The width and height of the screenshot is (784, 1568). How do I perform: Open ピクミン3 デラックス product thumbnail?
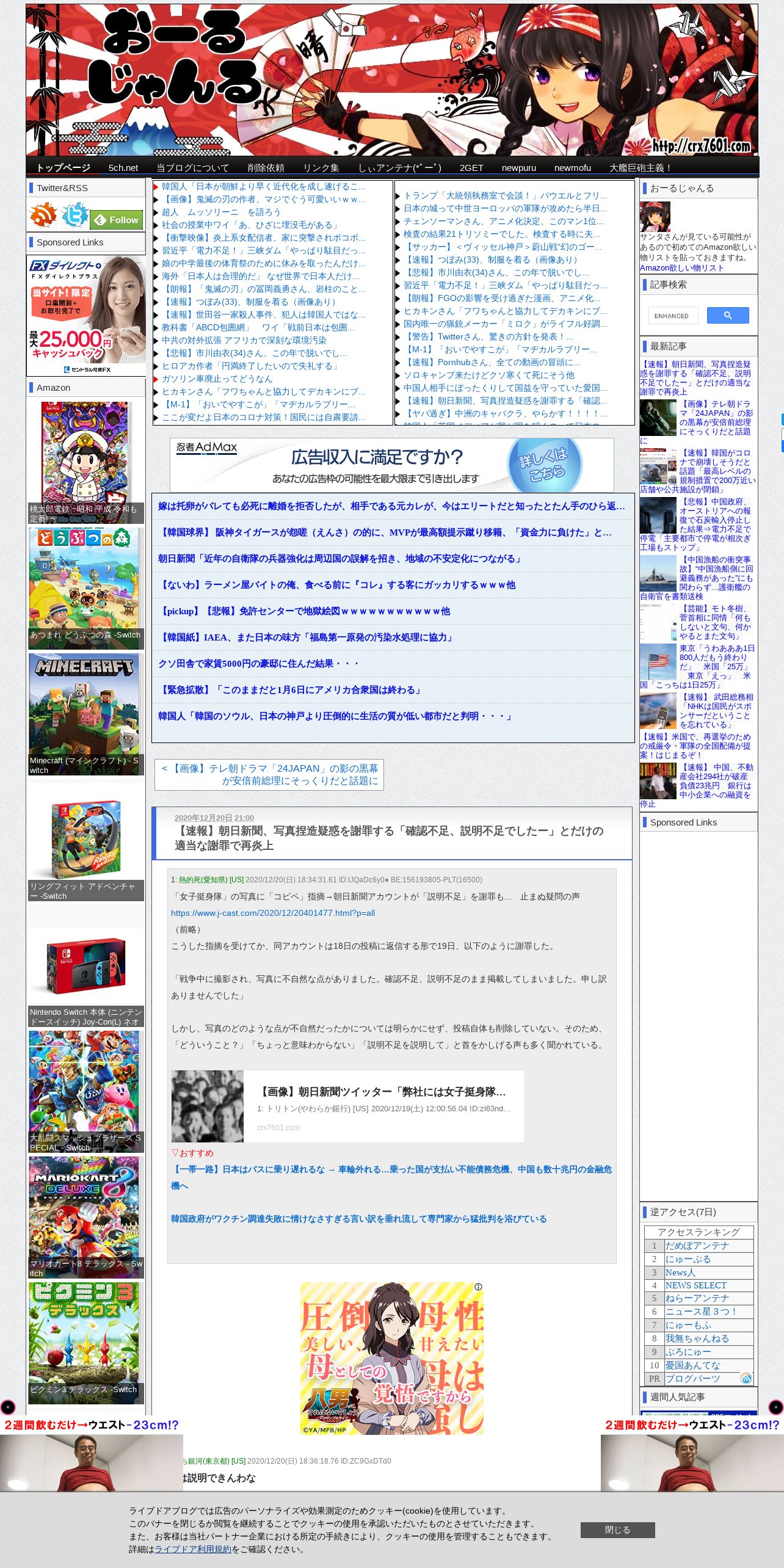(x=86, y=1343)
